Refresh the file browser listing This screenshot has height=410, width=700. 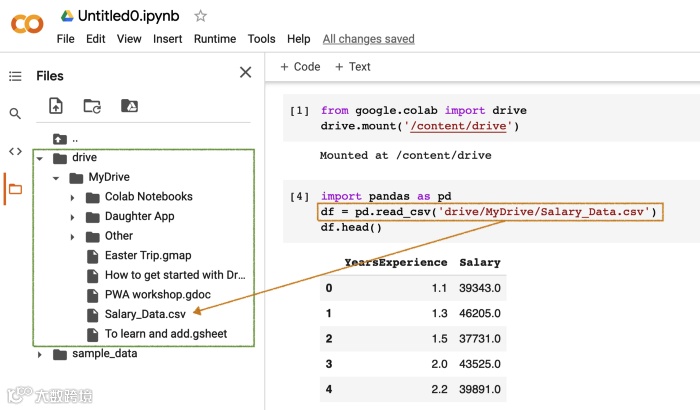pyautogui.click(x=92, y=106)
